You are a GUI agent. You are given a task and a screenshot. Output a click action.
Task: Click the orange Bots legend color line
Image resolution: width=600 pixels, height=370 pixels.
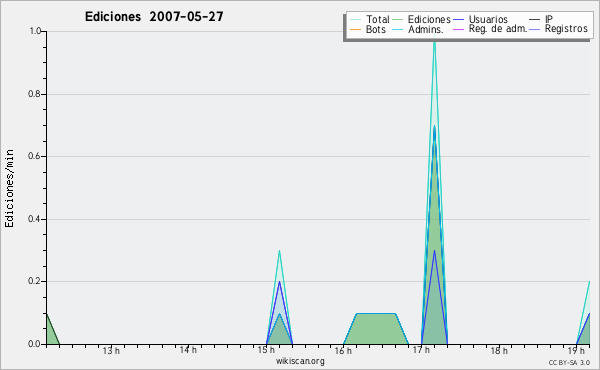[355, 29]
